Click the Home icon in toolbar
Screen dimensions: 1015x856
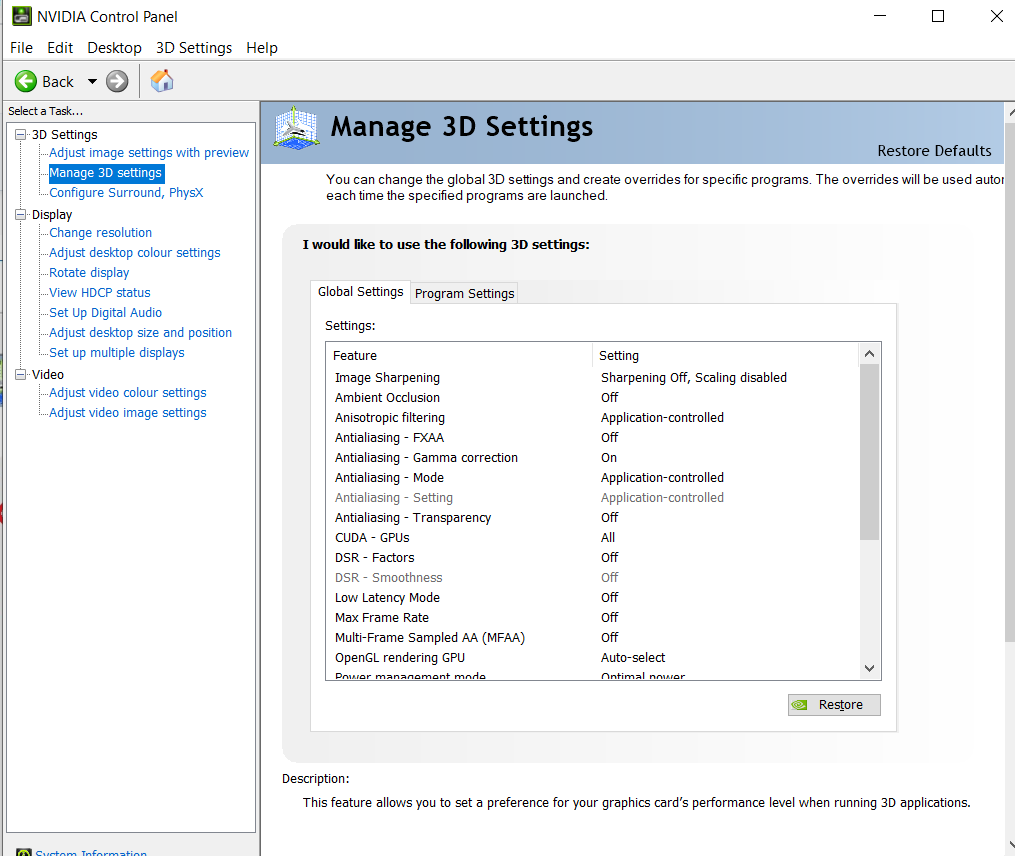[162, 81]
